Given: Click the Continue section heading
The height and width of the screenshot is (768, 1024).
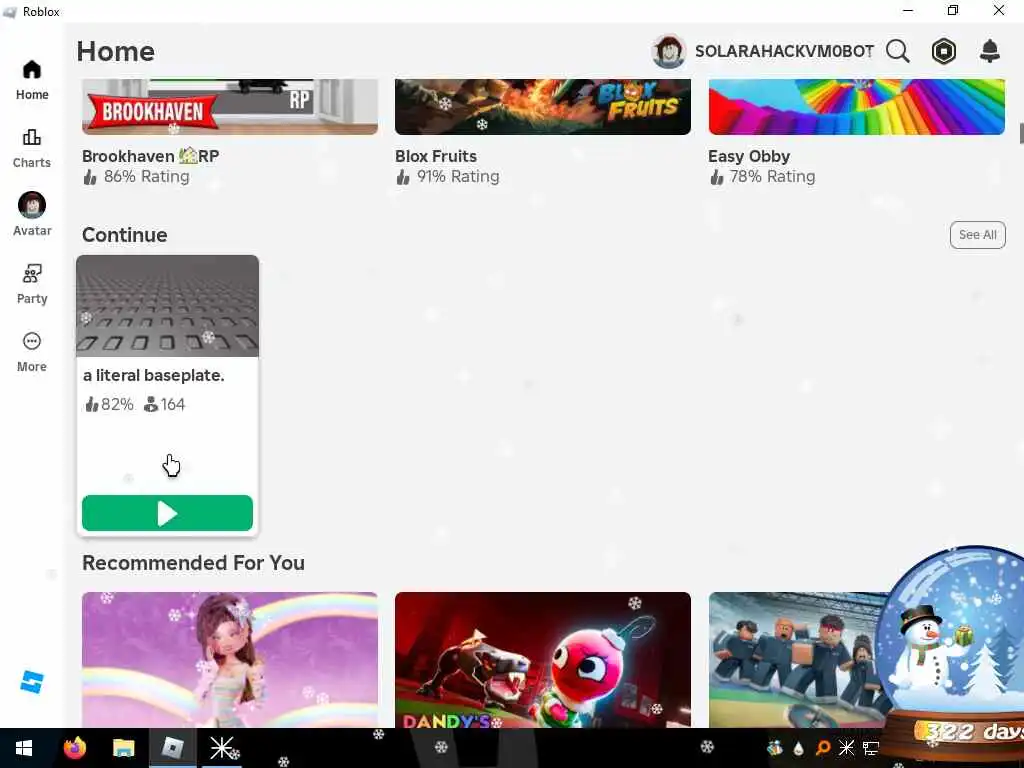Looking at the screenshot, I should 125,235.
